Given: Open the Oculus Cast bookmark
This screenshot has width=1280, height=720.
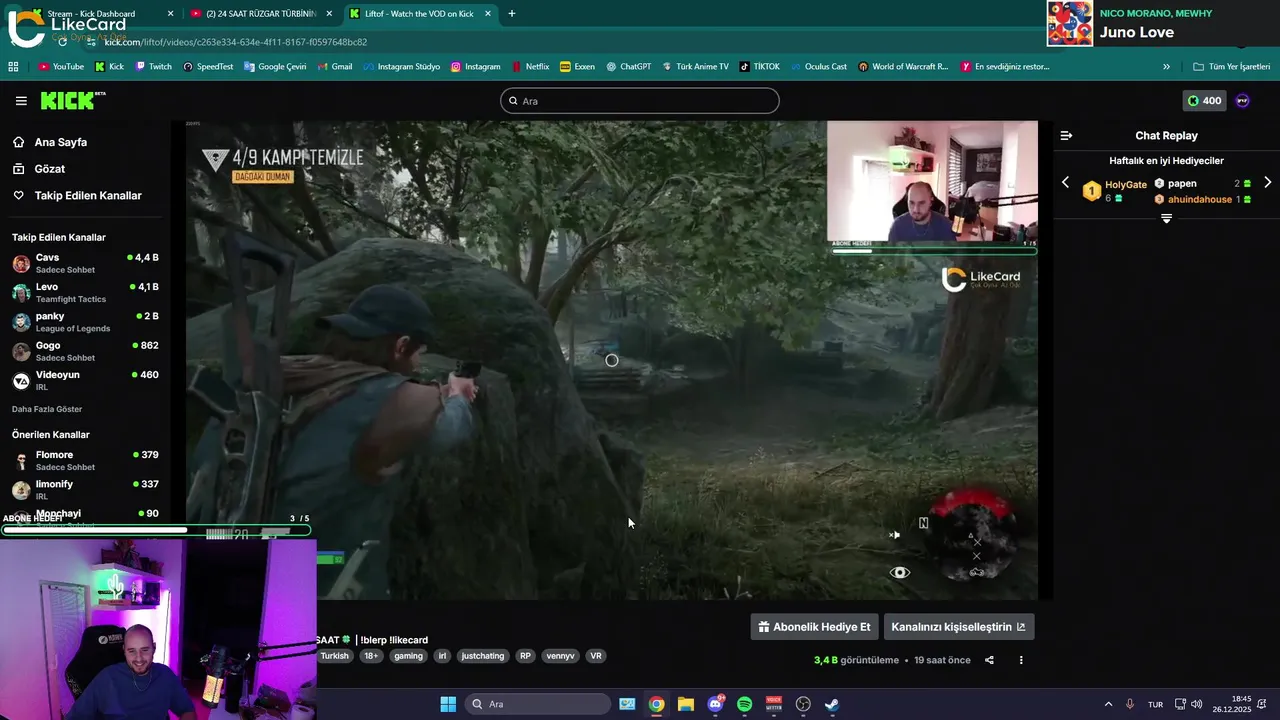Looking at the screenshot, I should pos(818,67).
